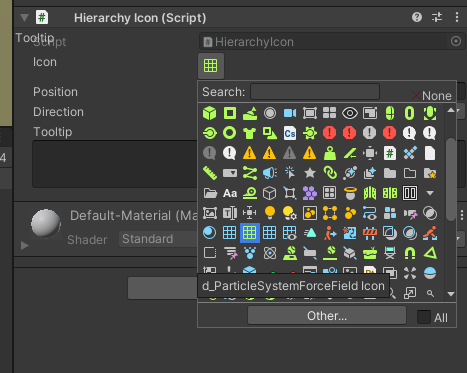
Task: Click the Default-Material sphere preview
Action: [46, 224]
